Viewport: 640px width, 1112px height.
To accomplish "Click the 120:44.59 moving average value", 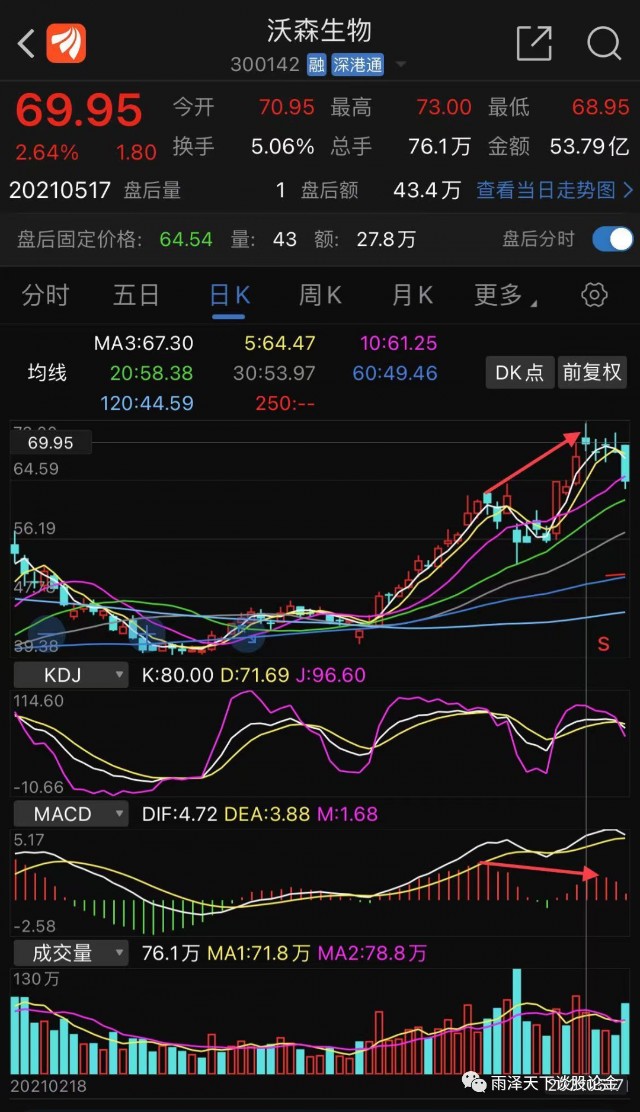I will point(147,403).
